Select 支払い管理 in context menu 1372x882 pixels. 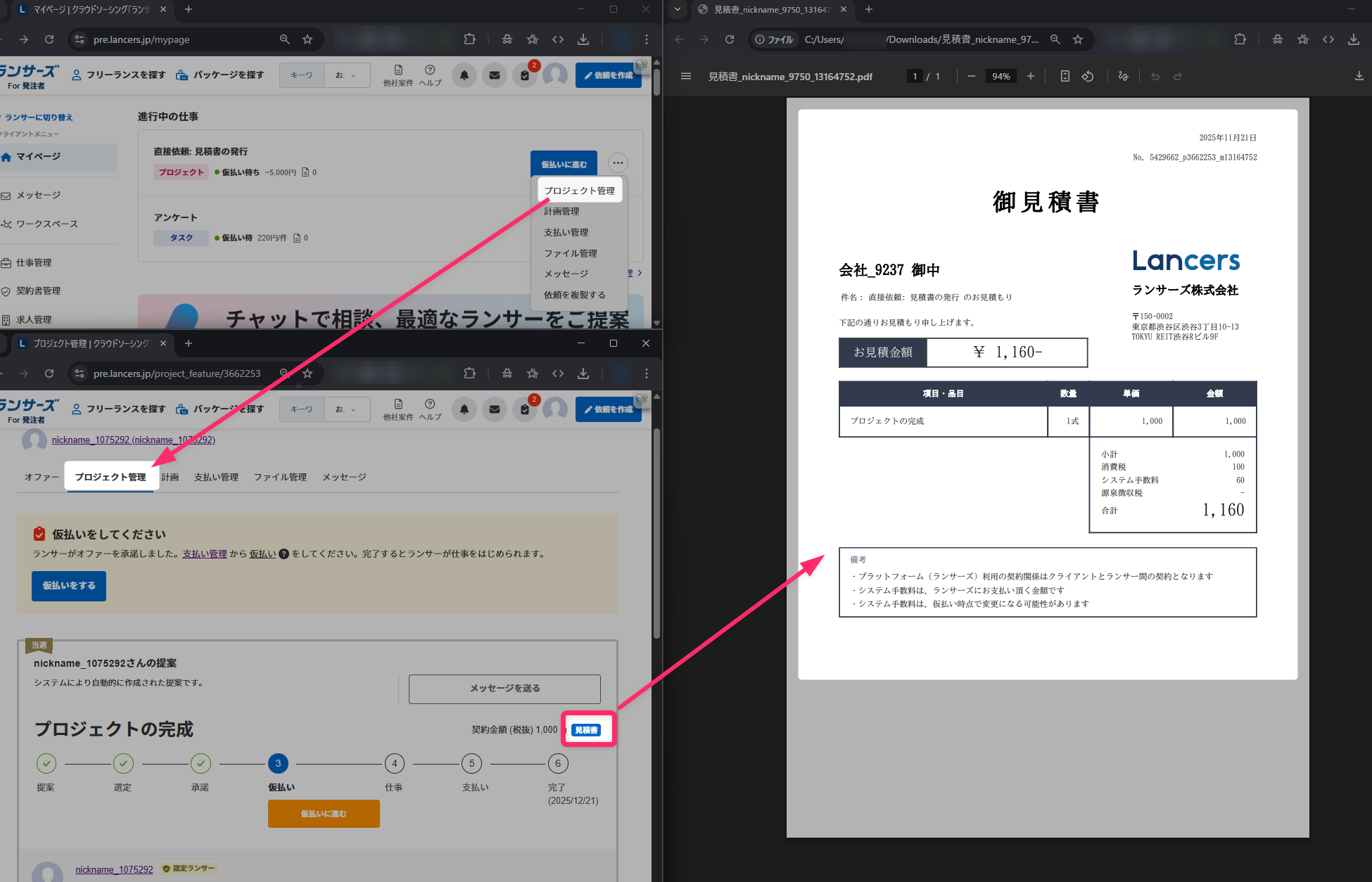tap(566, 232)
